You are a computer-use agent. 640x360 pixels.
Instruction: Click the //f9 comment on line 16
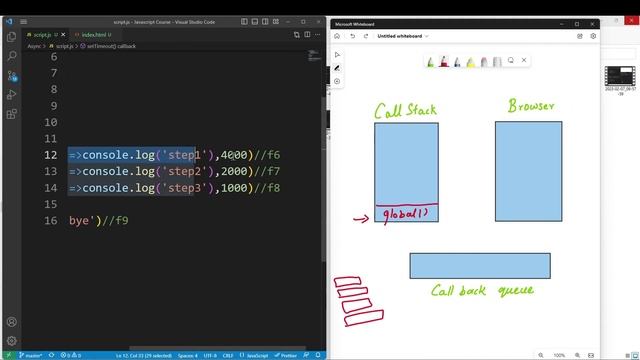point(115,221)
